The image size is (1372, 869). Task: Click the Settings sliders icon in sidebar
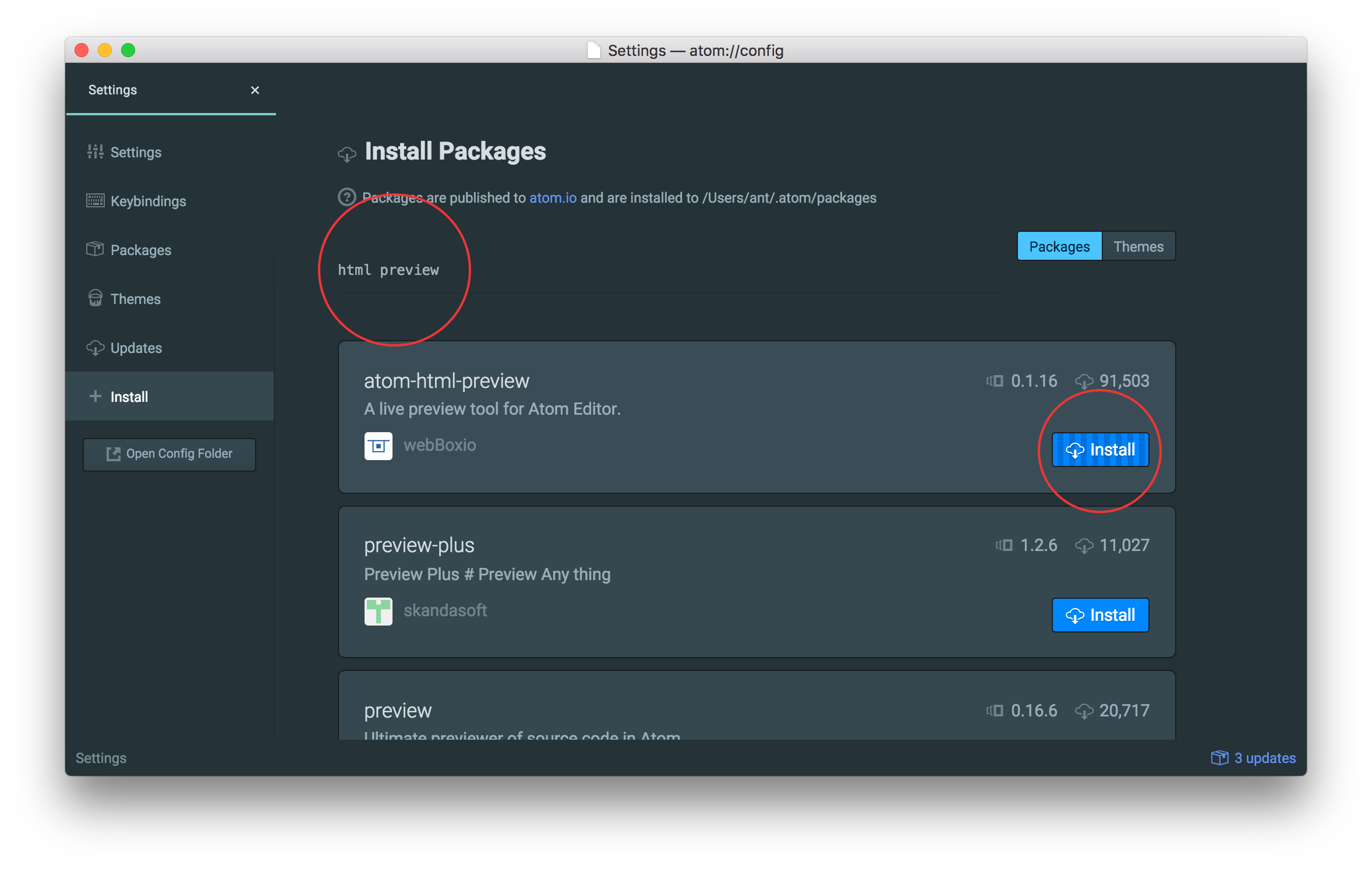[95, 152]
